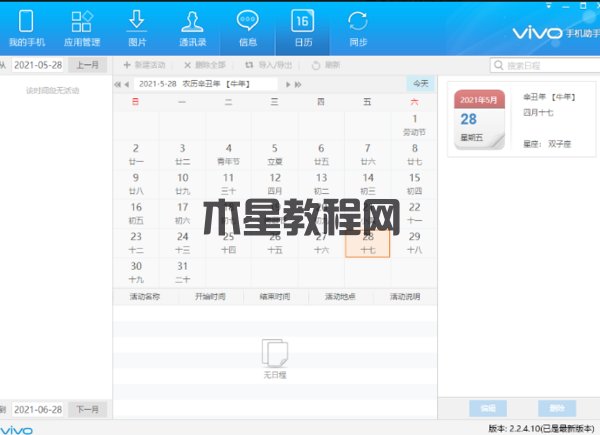This screenshot has width=600, height=435.
Task: Click the version text in status bar
Action: (x=541, y=428)
